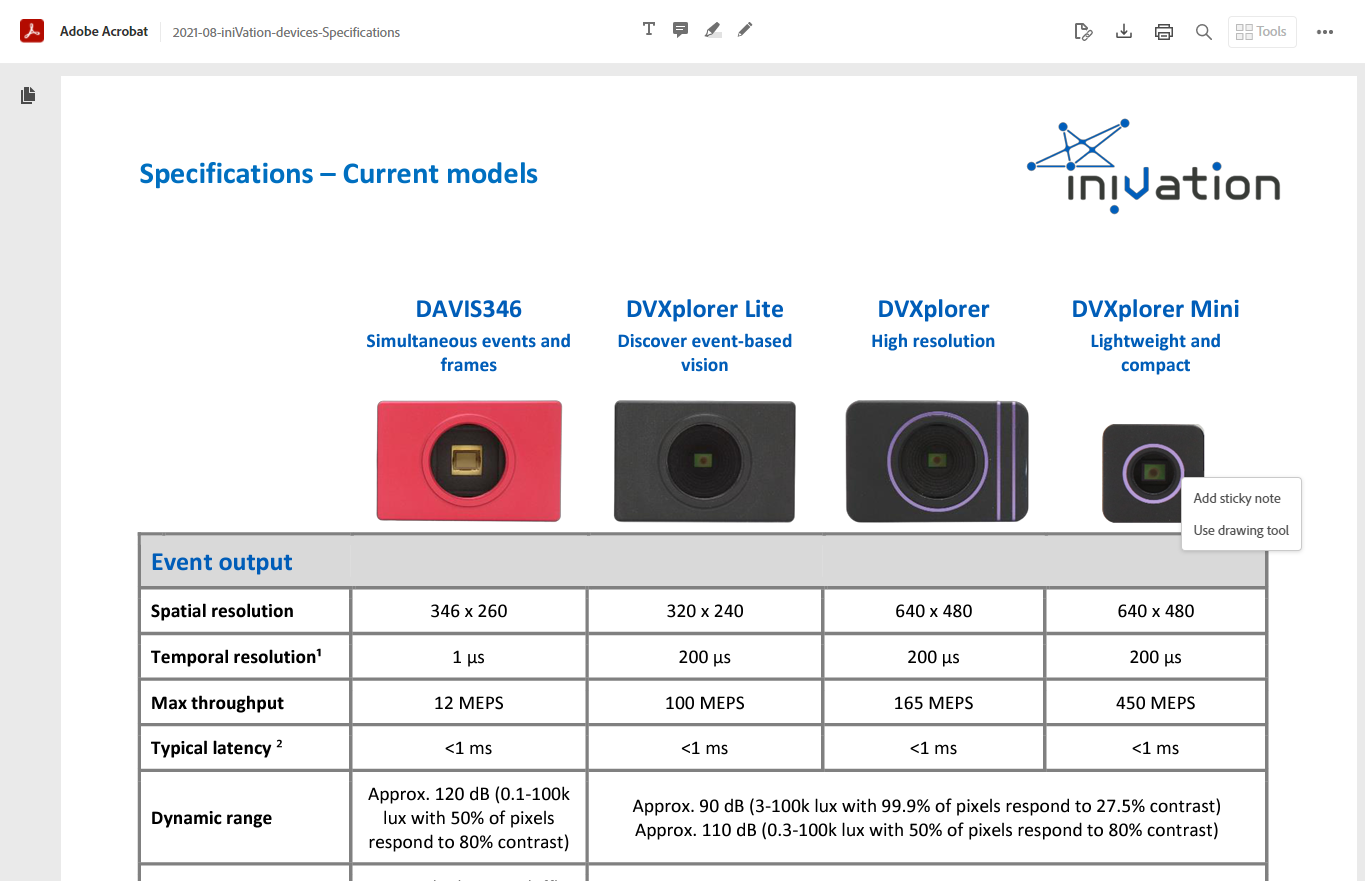Click 'Simultaneous events and frames' subtitle
Screen dimensions: 1365x884
468,353
